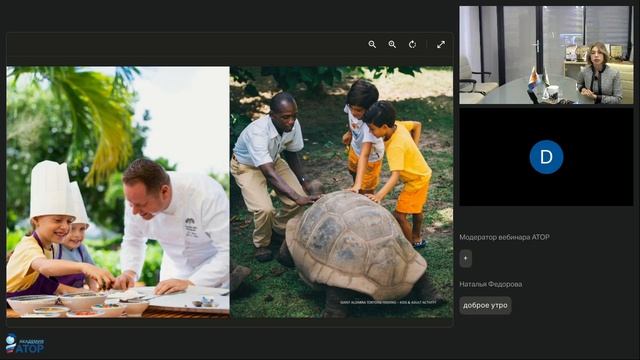Click the name 'Наталья Федорова' in chat
640x360 pixels.
491,284
